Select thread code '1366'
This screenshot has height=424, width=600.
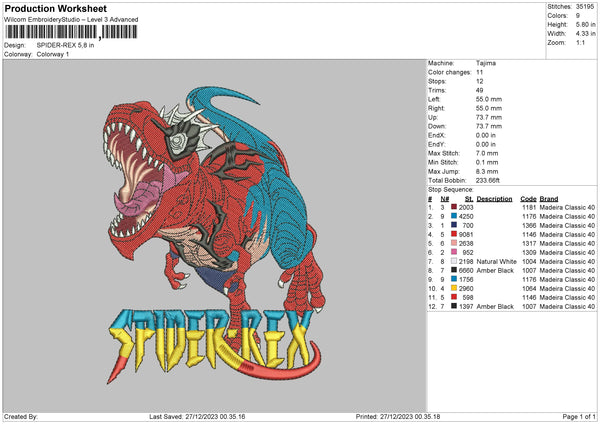[x=529, y=225]
